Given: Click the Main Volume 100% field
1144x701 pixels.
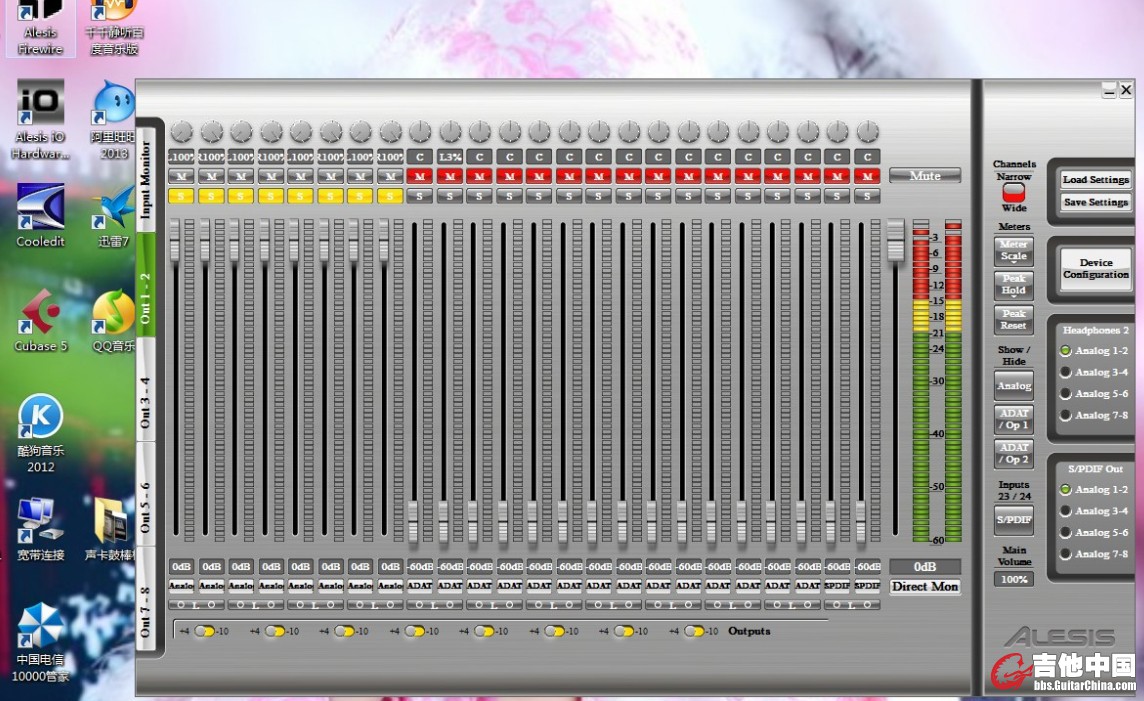Looking at the screenshot, I should [x=1013, y=580].
